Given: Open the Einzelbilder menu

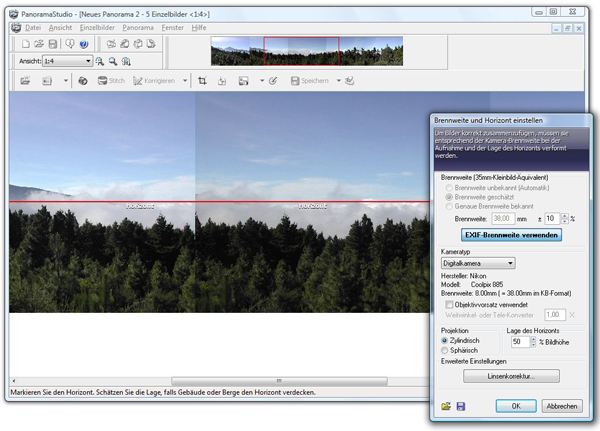Looking at the screenshot, I should click(97, 28).
